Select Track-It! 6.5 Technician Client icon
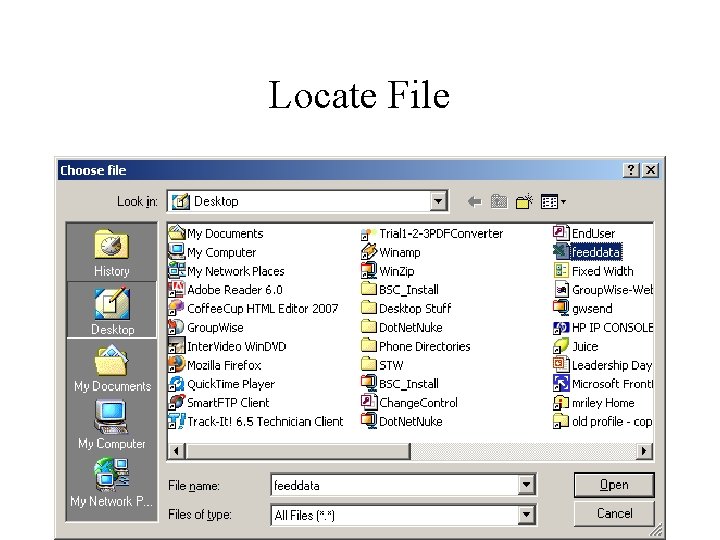This screenshot has height=540, width=720. [x=176, y=421]
